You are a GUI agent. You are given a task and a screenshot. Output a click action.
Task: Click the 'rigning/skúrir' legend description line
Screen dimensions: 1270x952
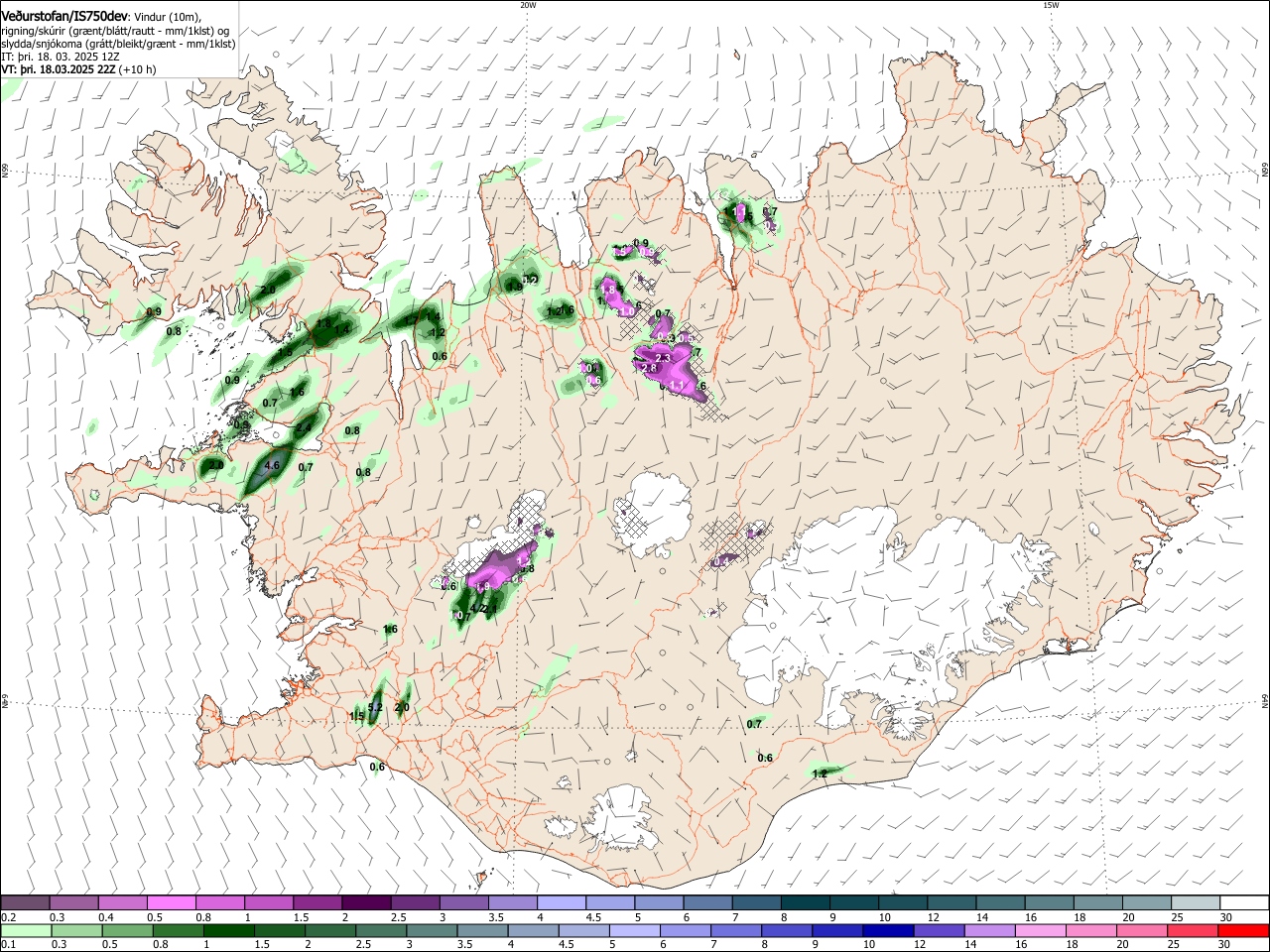click(116, 31)
